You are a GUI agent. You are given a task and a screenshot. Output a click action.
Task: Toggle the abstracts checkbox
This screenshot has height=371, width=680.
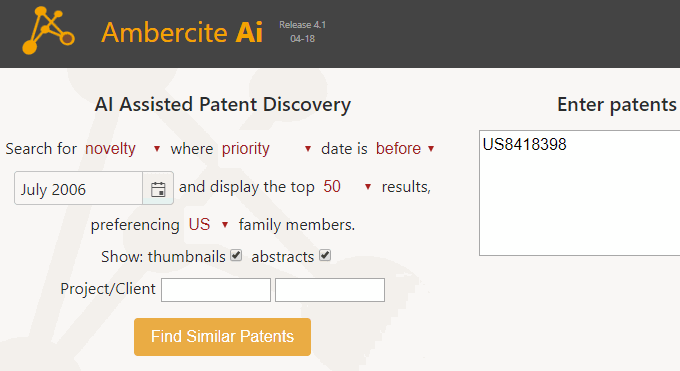325,256
